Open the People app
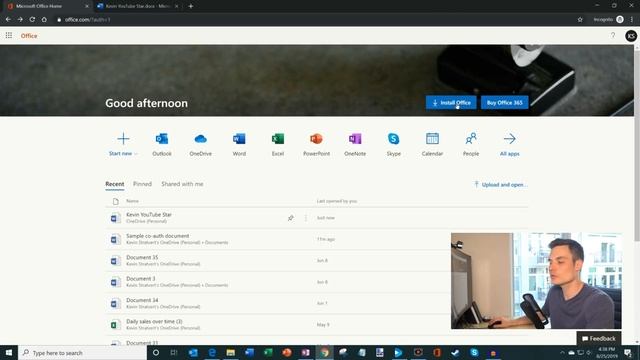The image size is (640, 360). click(x=471, y=144)
